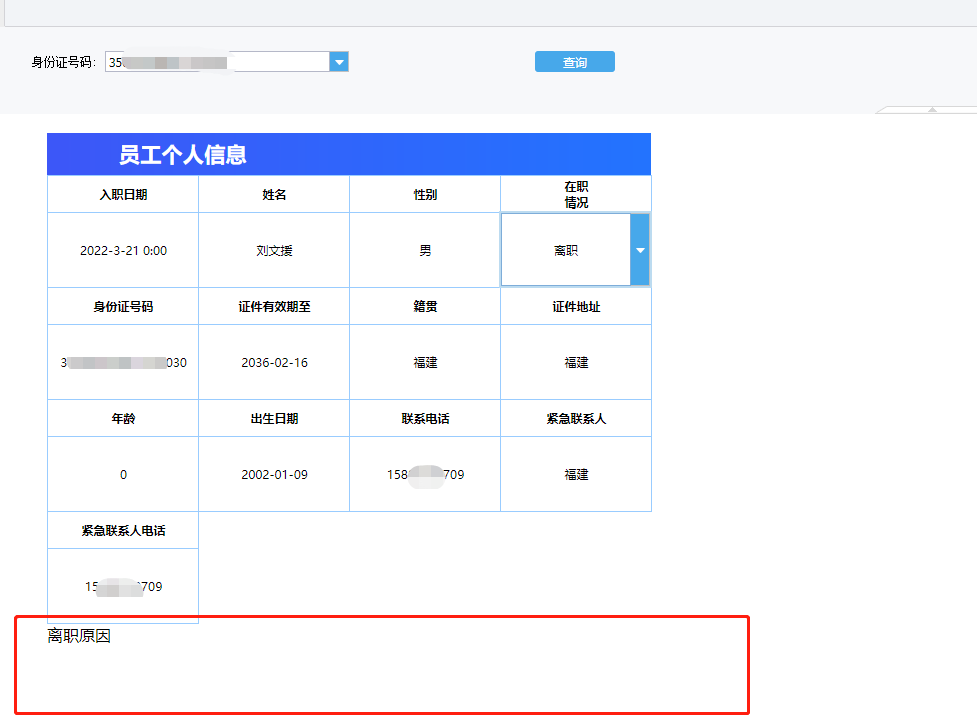Click the 证件地址 value cell 福建
Image resolution: width=977 pixels, height=716 pixels.
(x=576, y=362)
